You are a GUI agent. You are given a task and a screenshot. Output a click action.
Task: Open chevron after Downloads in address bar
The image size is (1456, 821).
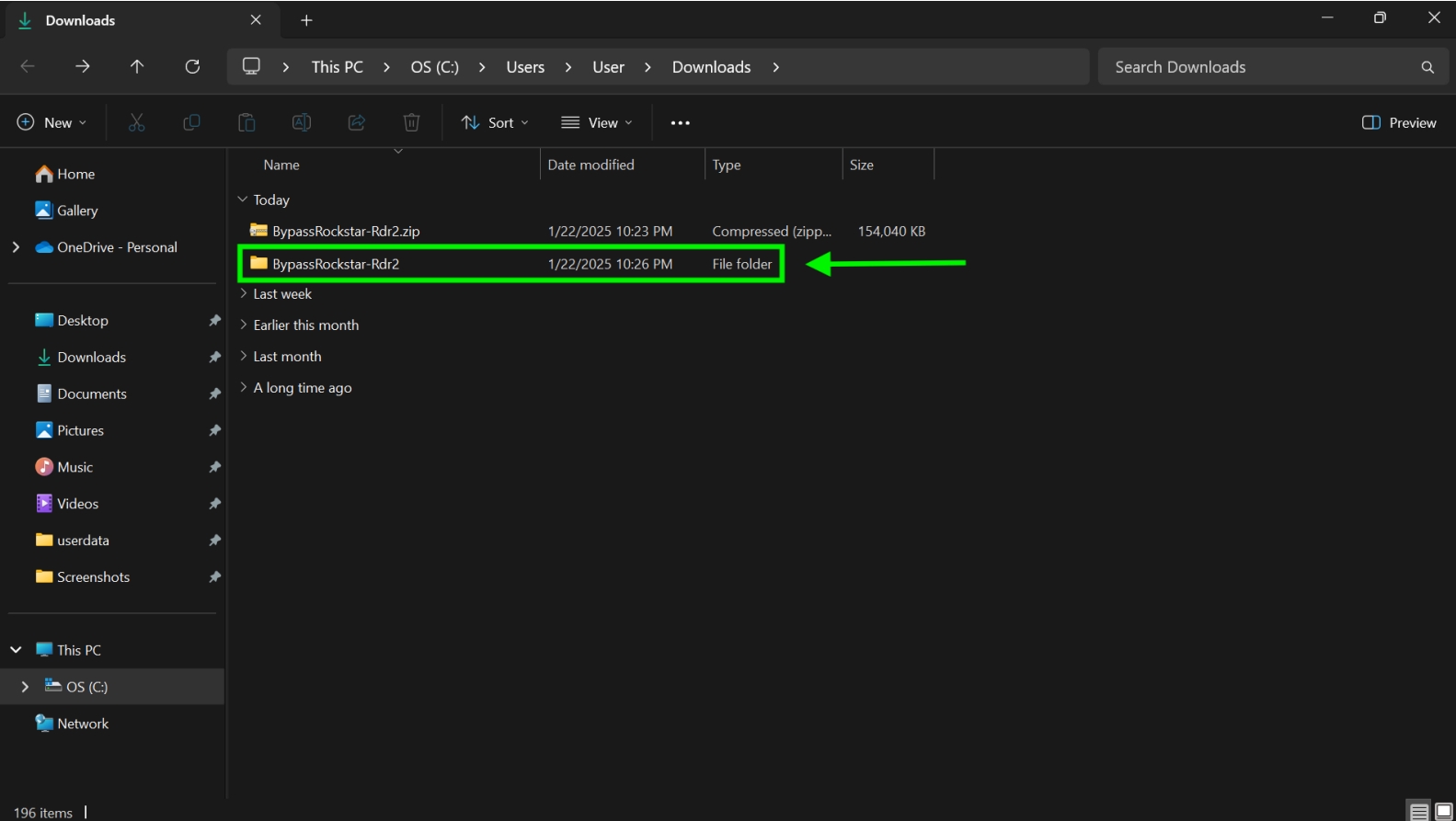coord(775,67)
